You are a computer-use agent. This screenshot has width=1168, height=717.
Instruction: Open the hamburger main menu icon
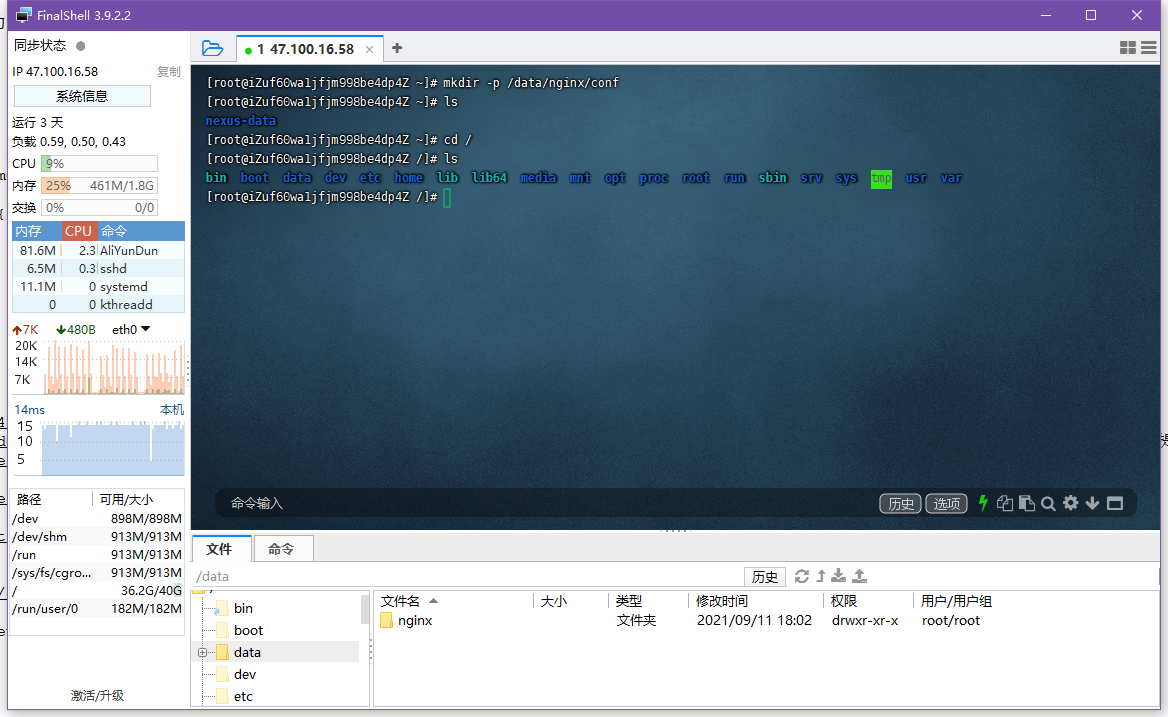(x=1149, y=48)
